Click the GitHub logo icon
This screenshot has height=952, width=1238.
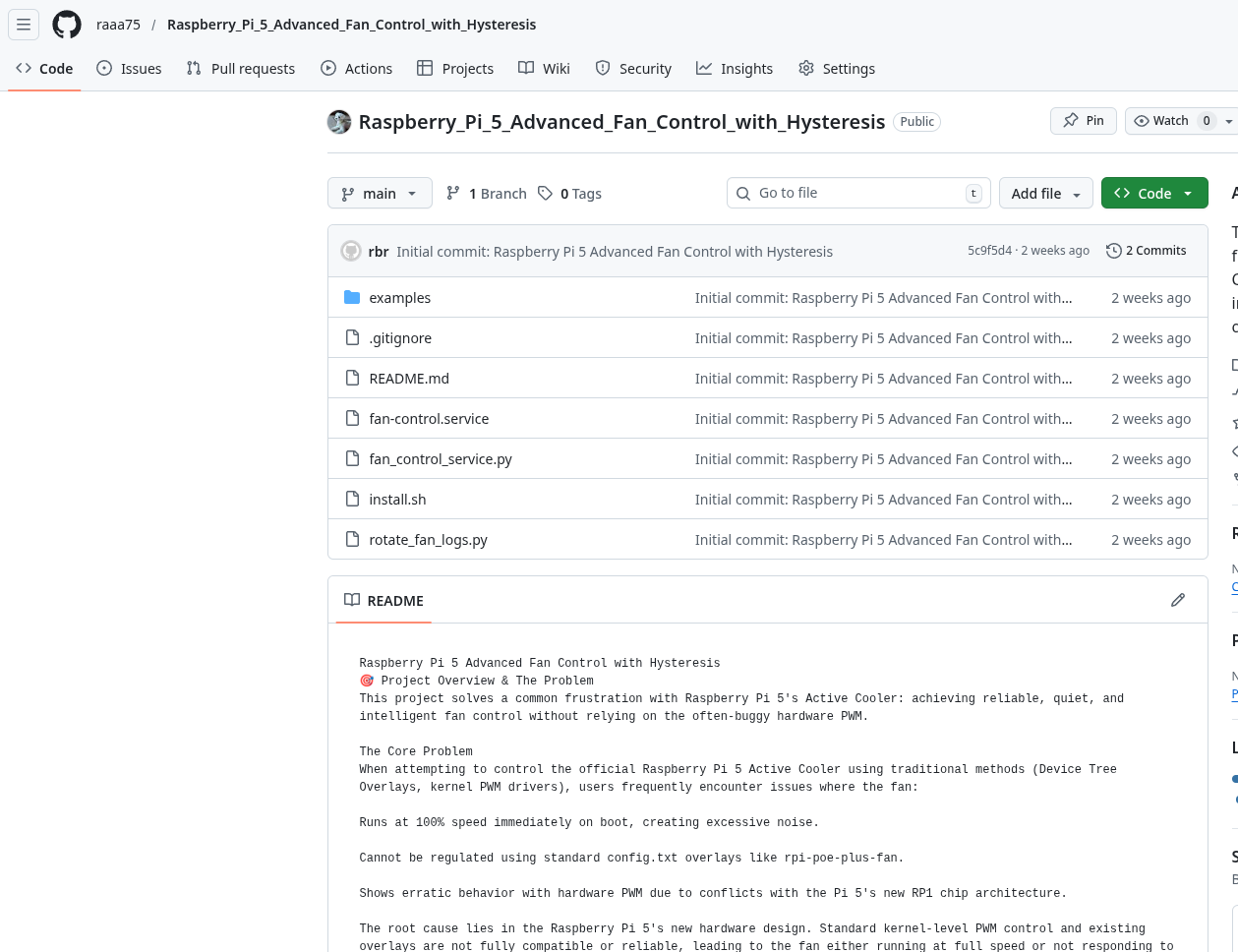(67, 25)
